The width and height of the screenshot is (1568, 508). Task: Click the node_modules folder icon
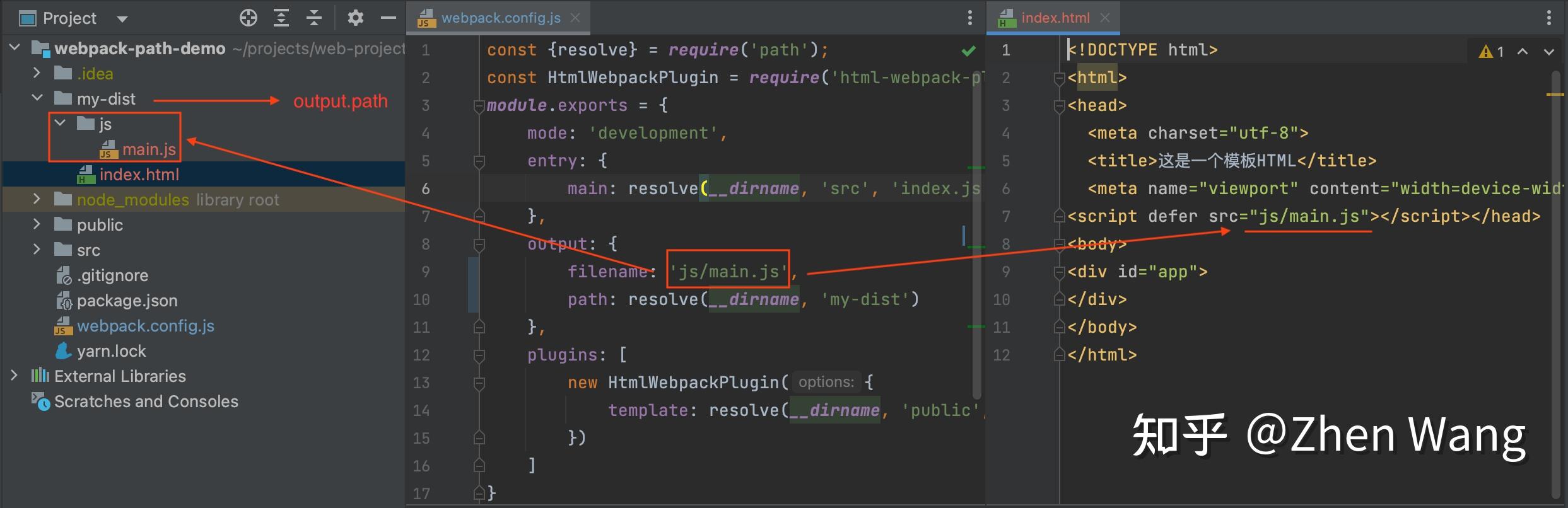(x=63, y=199)
